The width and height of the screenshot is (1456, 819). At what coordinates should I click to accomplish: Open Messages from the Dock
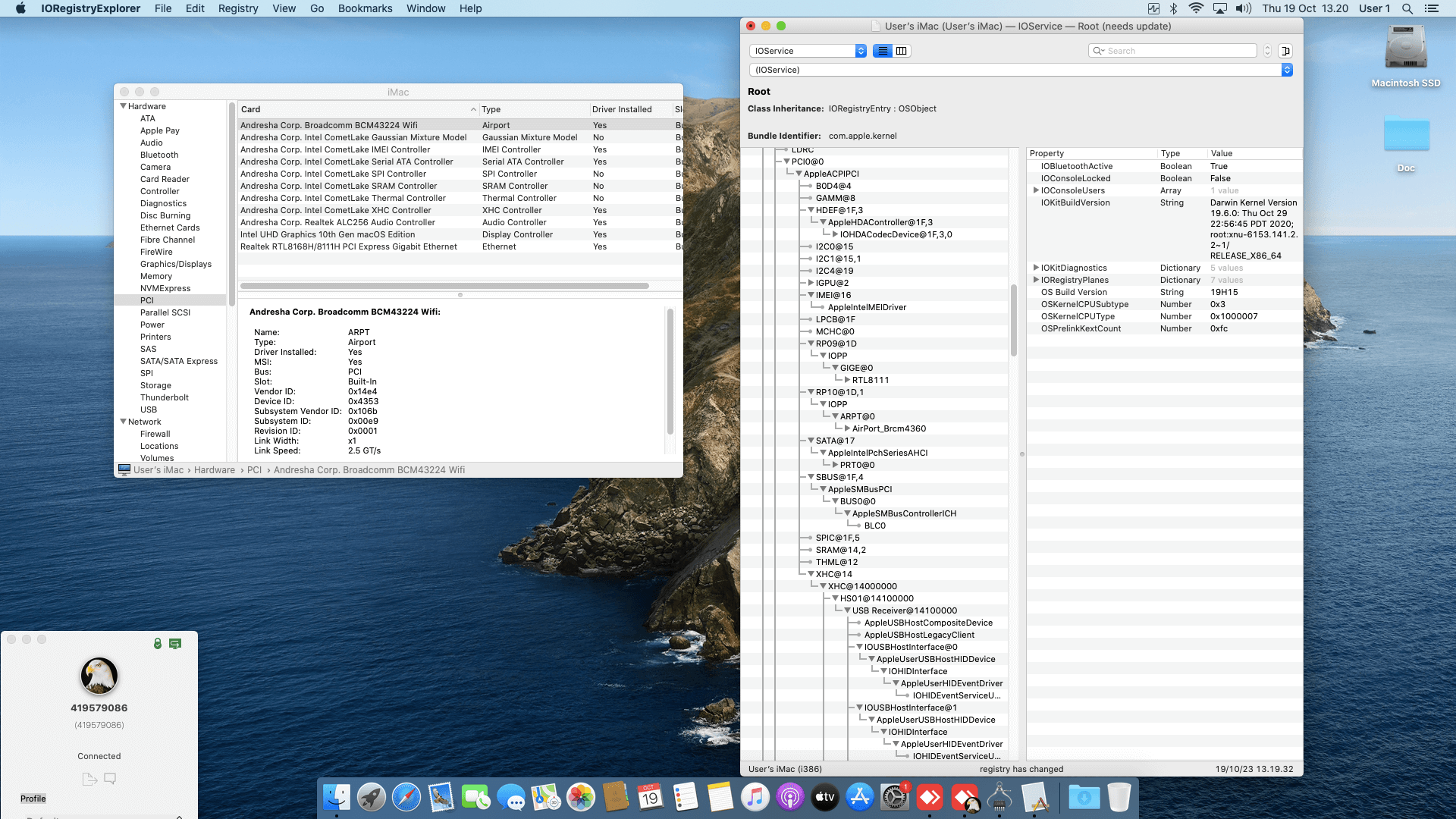click(x=511, y=797)
